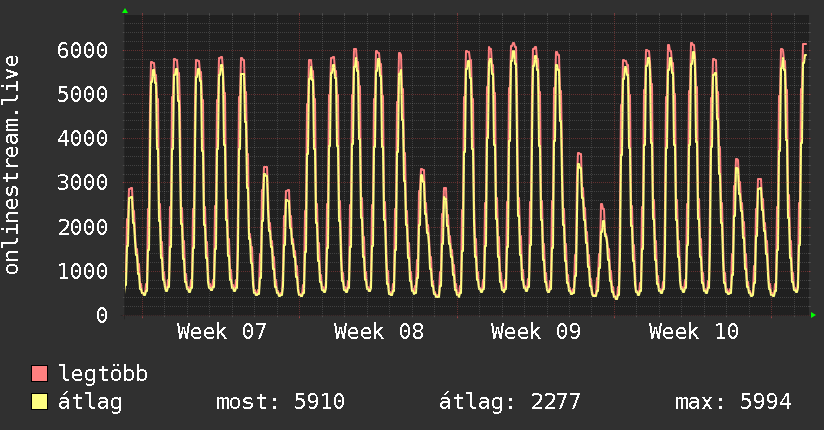Click the 5000 y-axis label
This screenshot has width=824, height=430.
pos(83,95)
